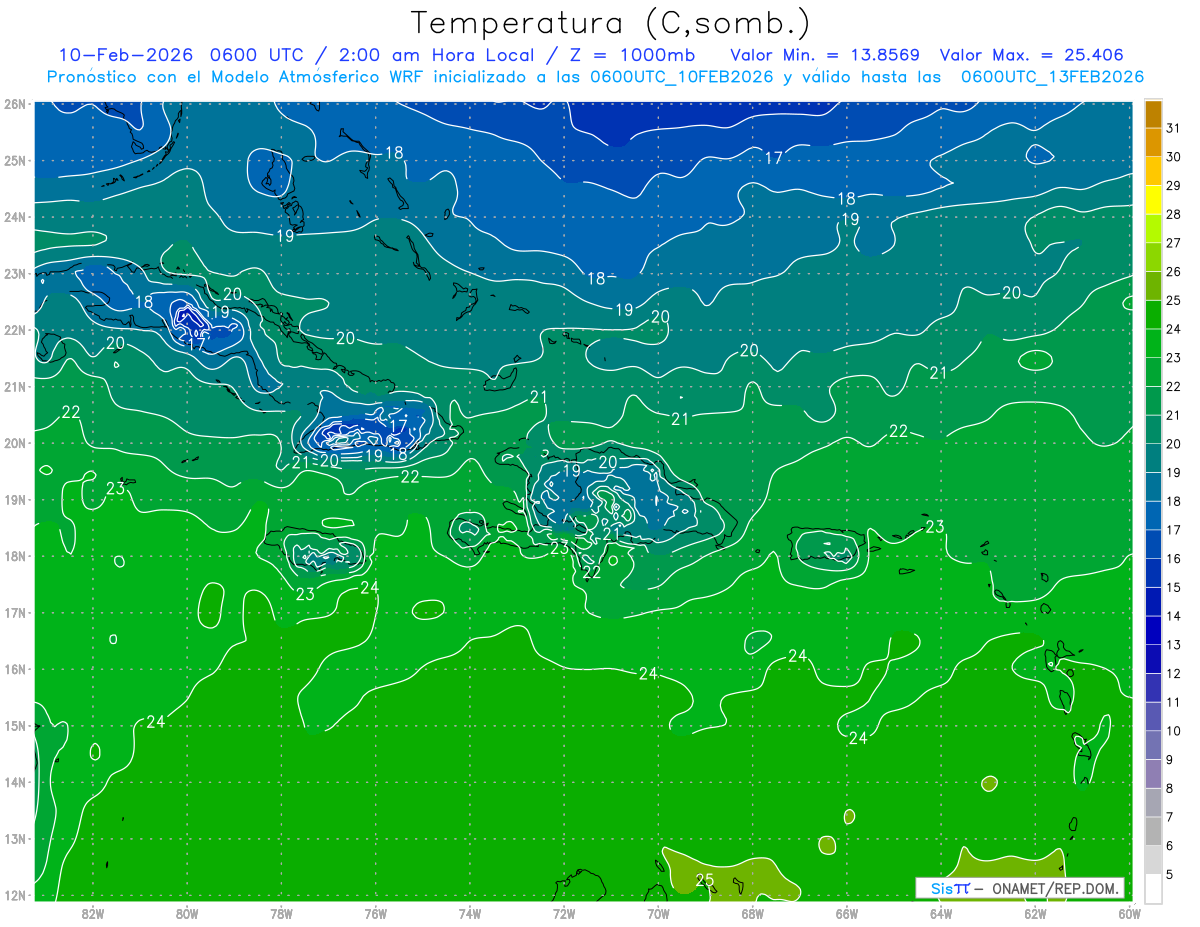This screenshot has height=927, width=1200.
Task: Click gray color scale swatch between 6 and 7
Action: 1154,831
